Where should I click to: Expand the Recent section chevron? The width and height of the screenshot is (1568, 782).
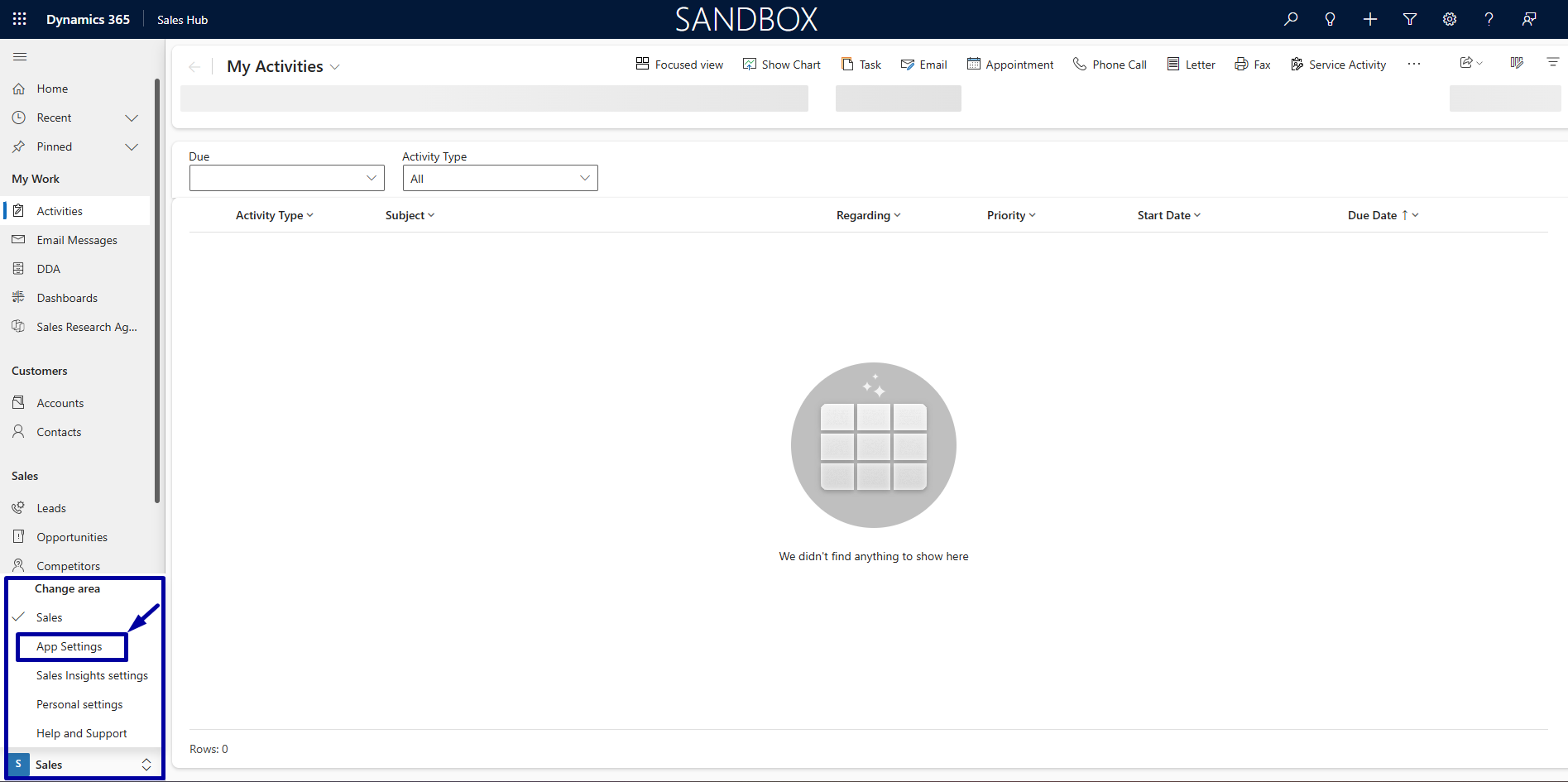[x=131, y=118]
